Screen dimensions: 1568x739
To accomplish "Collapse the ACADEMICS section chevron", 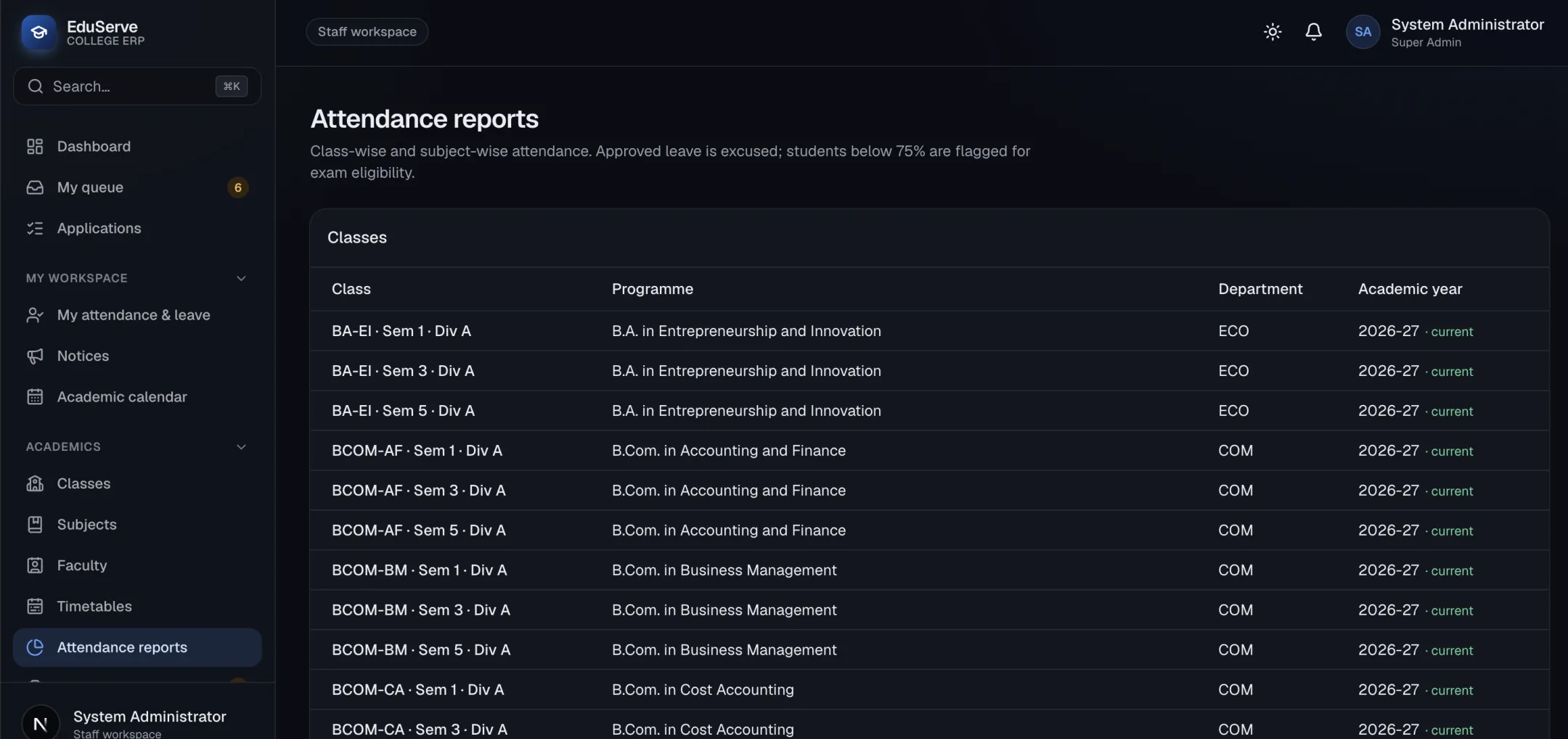I will click(241, 447).
